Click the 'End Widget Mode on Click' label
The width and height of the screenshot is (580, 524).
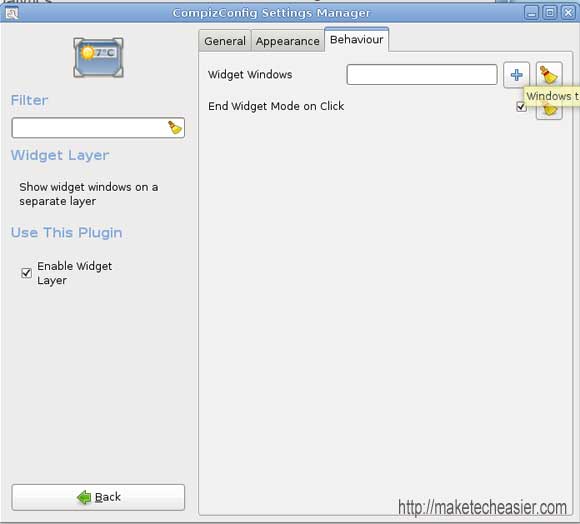276,106
